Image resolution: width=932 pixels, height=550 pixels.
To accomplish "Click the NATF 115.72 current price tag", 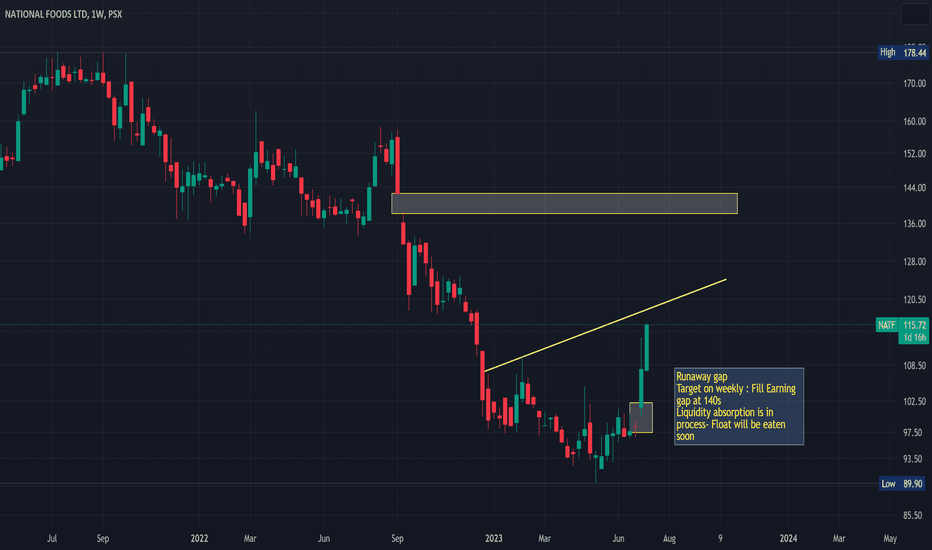I will 902,325.
